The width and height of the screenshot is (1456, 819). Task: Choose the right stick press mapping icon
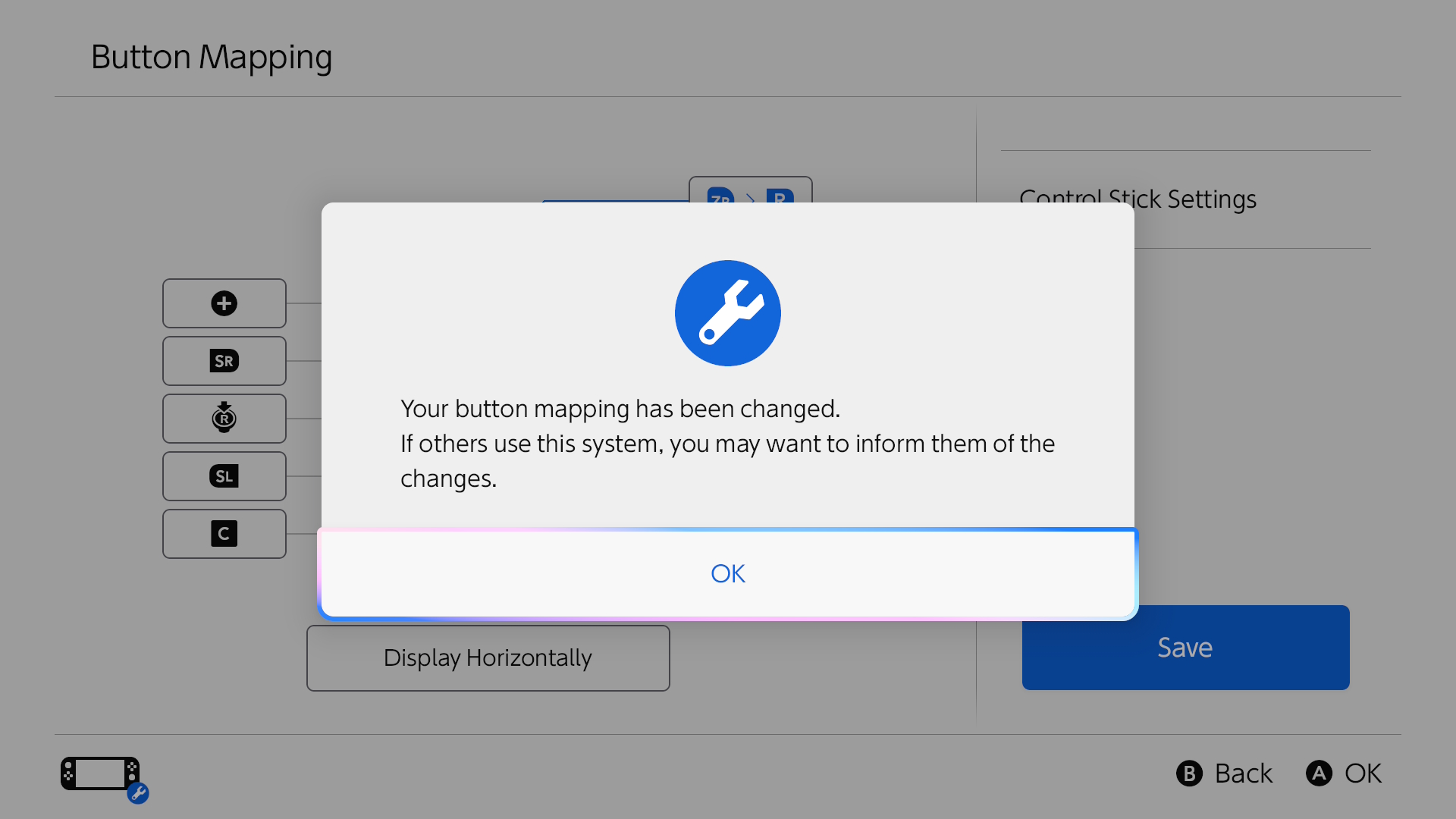click(x=224, y=418)
